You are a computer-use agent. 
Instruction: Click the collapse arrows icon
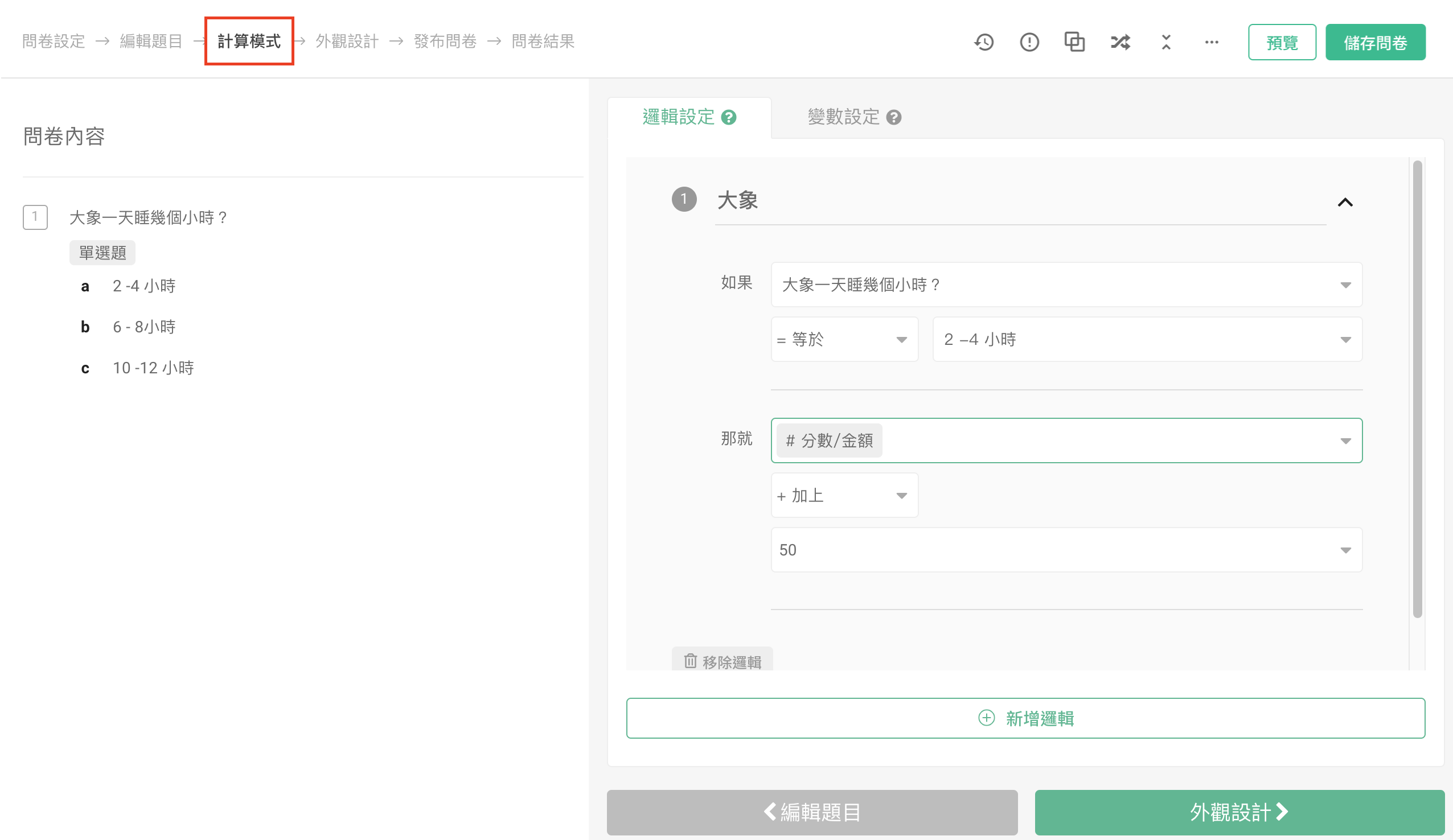tap(1166, 42)
